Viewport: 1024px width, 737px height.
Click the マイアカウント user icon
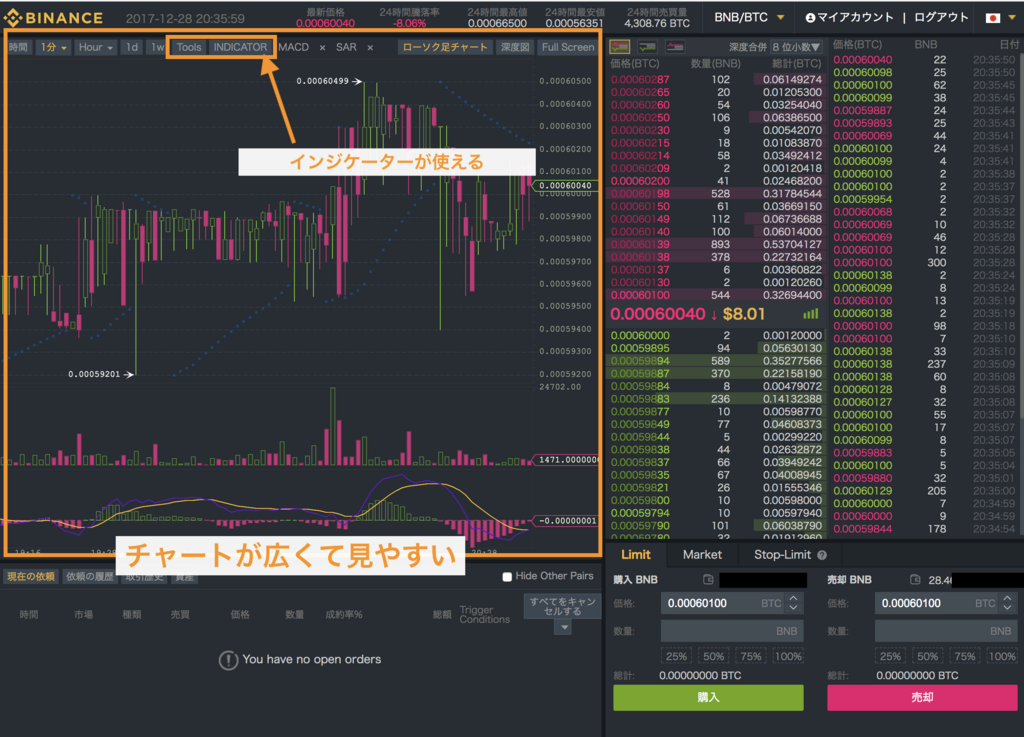[x=810, y=18]
